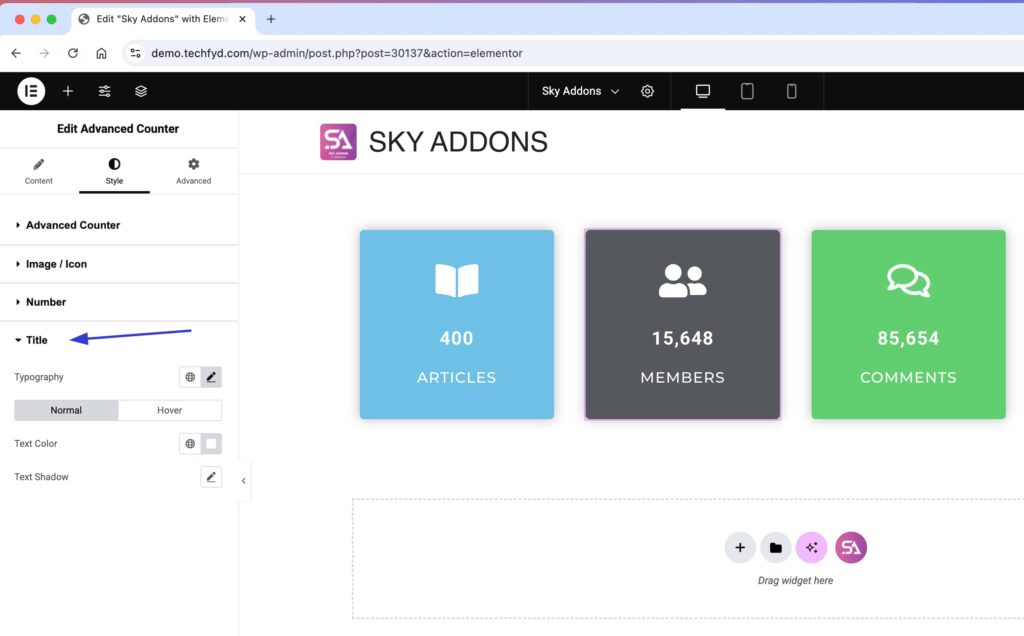
Task: Select the 85,654 counter number
Action: coord(908,338)
